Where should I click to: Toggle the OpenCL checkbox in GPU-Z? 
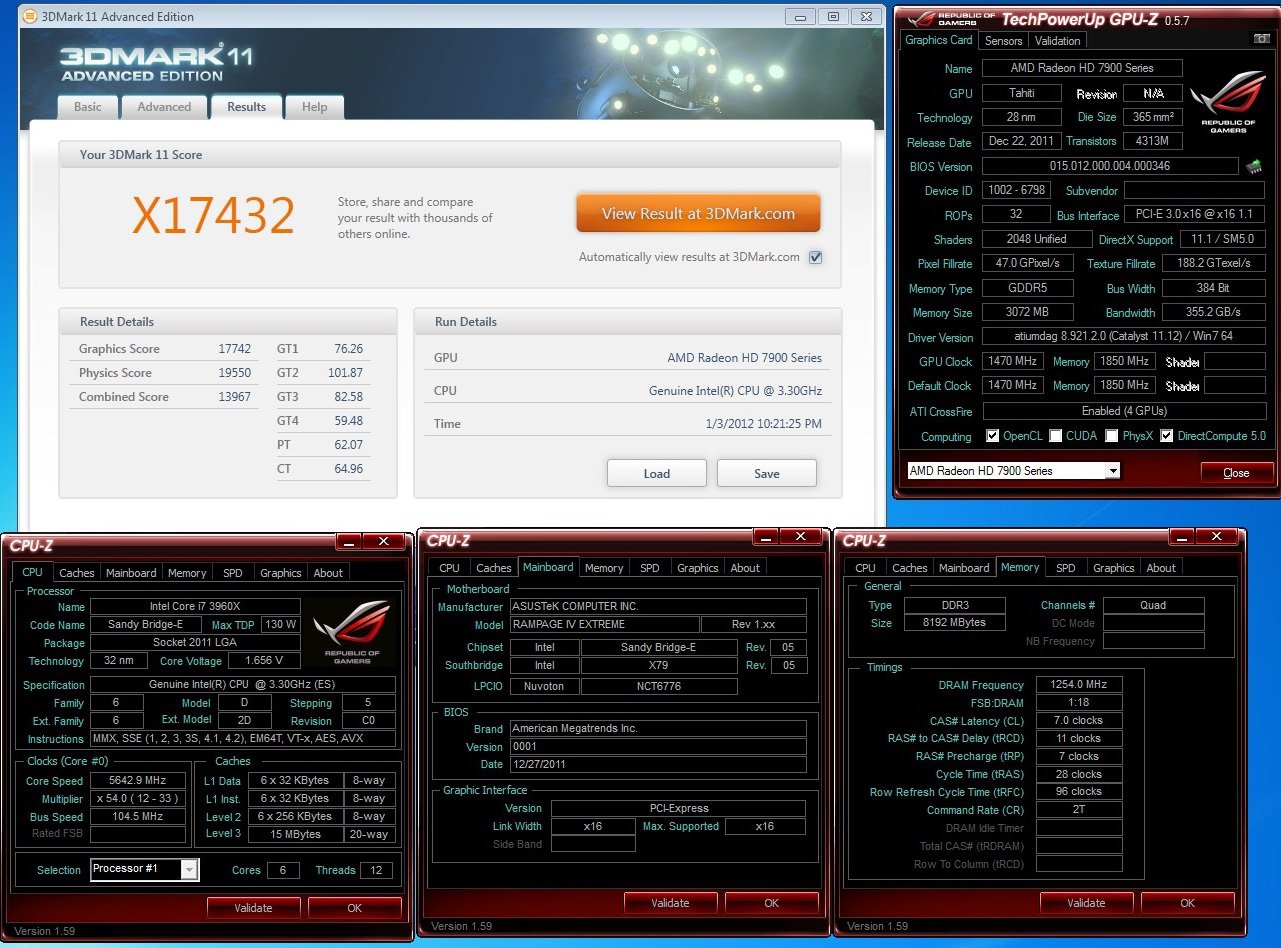pyautogui.click(x=992, y=436)
